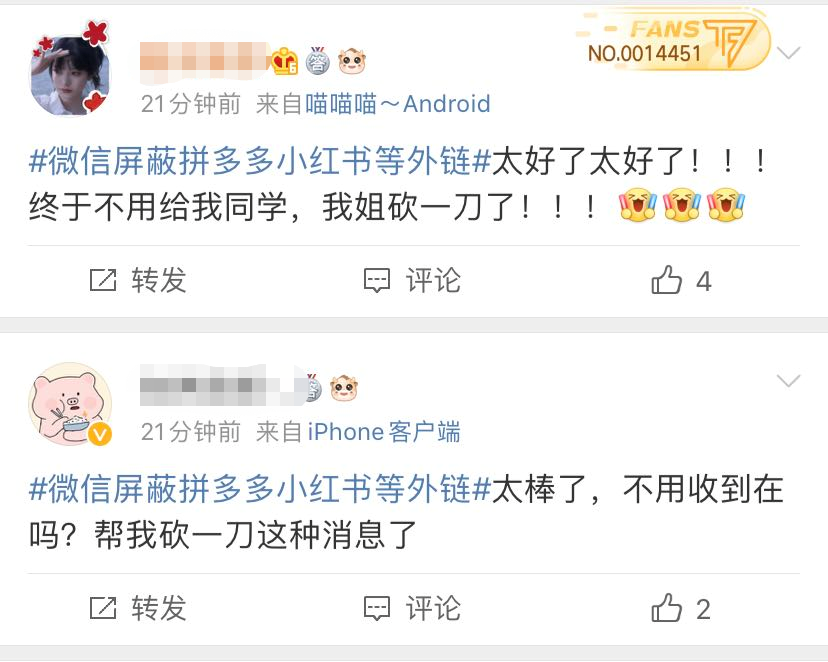
Task: Open the pink pig avatar profile
Action: (x=70, y=404)
